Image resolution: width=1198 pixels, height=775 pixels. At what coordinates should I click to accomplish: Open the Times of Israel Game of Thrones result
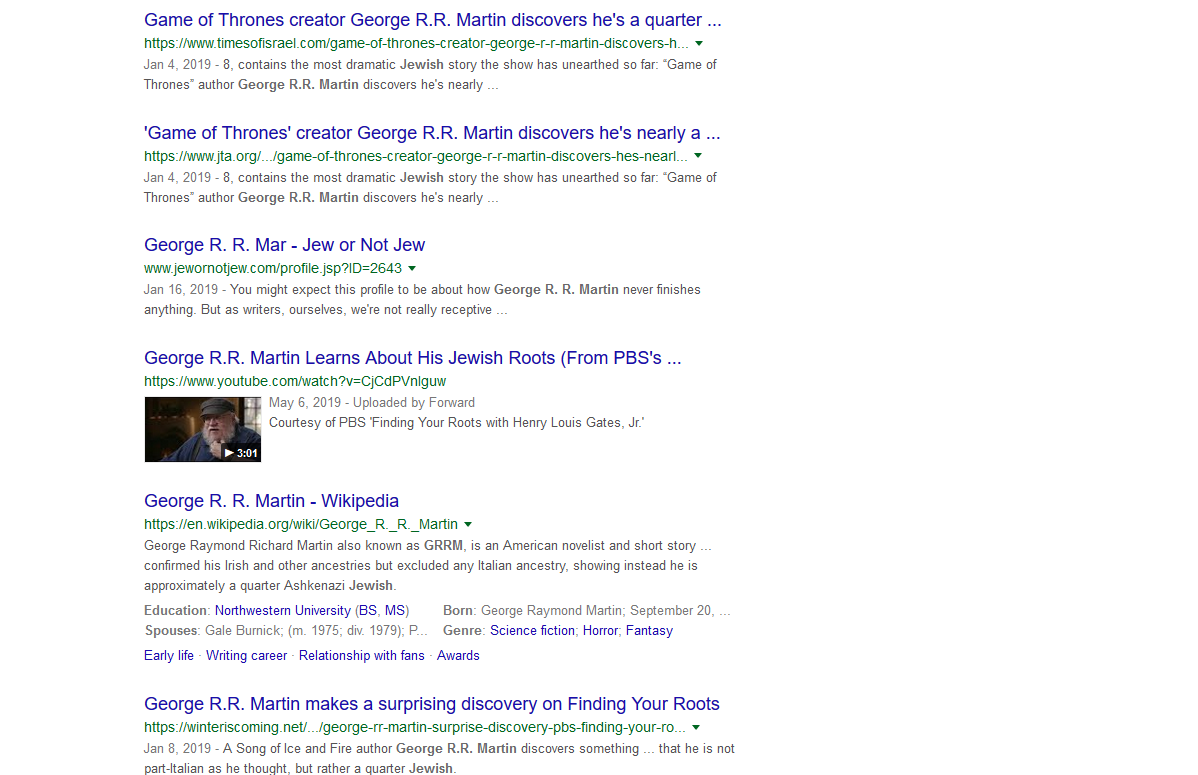pyautogui.click(x=432, y=20)
